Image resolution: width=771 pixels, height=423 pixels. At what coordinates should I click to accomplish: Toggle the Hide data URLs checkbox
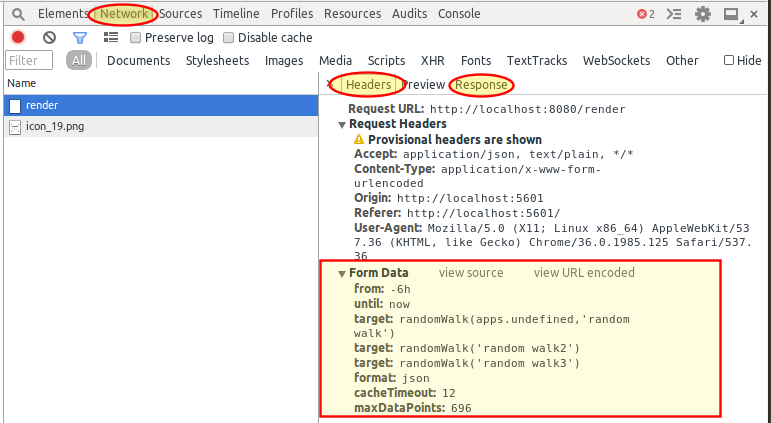click(x=729, y=60)
